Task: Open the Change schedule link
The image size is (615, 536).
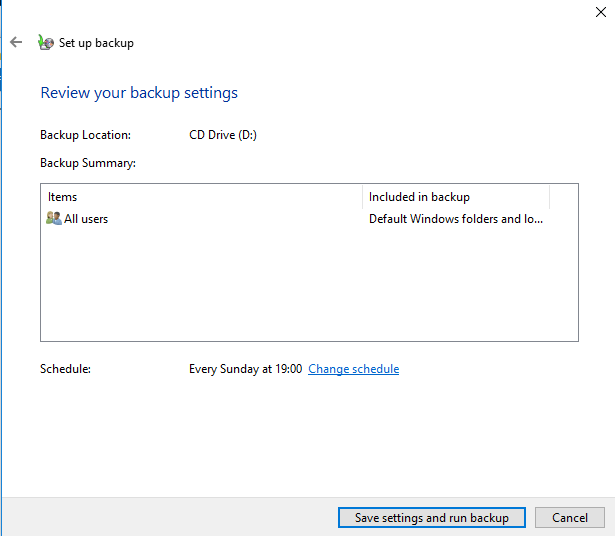Action: [x=353, y=369]
